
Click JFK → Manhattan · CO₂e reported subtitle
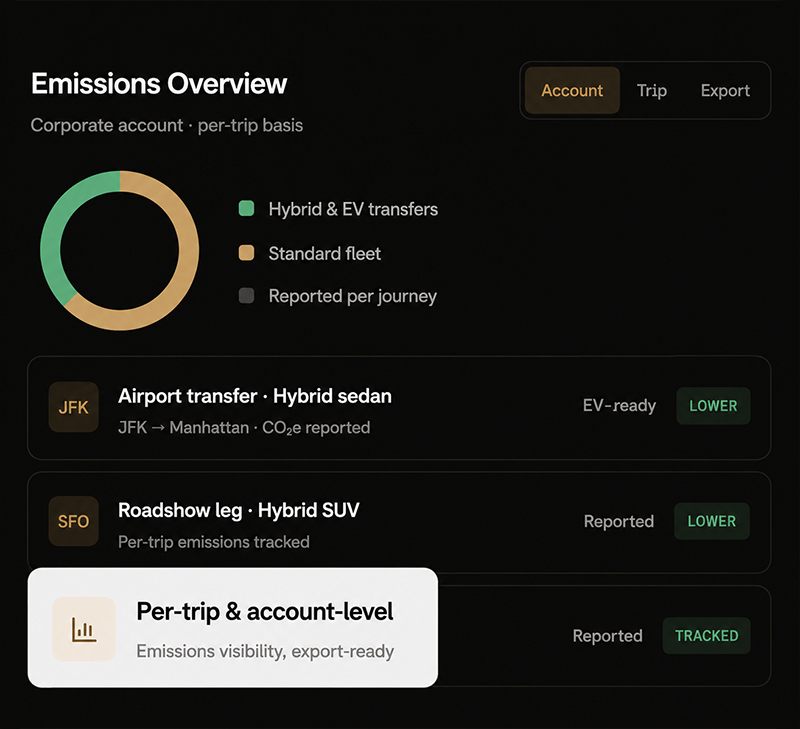pyautogui.click(x=244, y=428)
